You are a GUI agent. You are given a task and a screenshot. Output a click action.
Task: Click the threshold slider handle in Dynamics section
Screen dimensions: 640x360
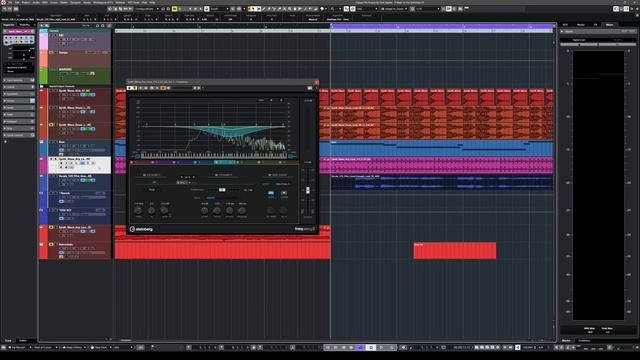[222, 190]
